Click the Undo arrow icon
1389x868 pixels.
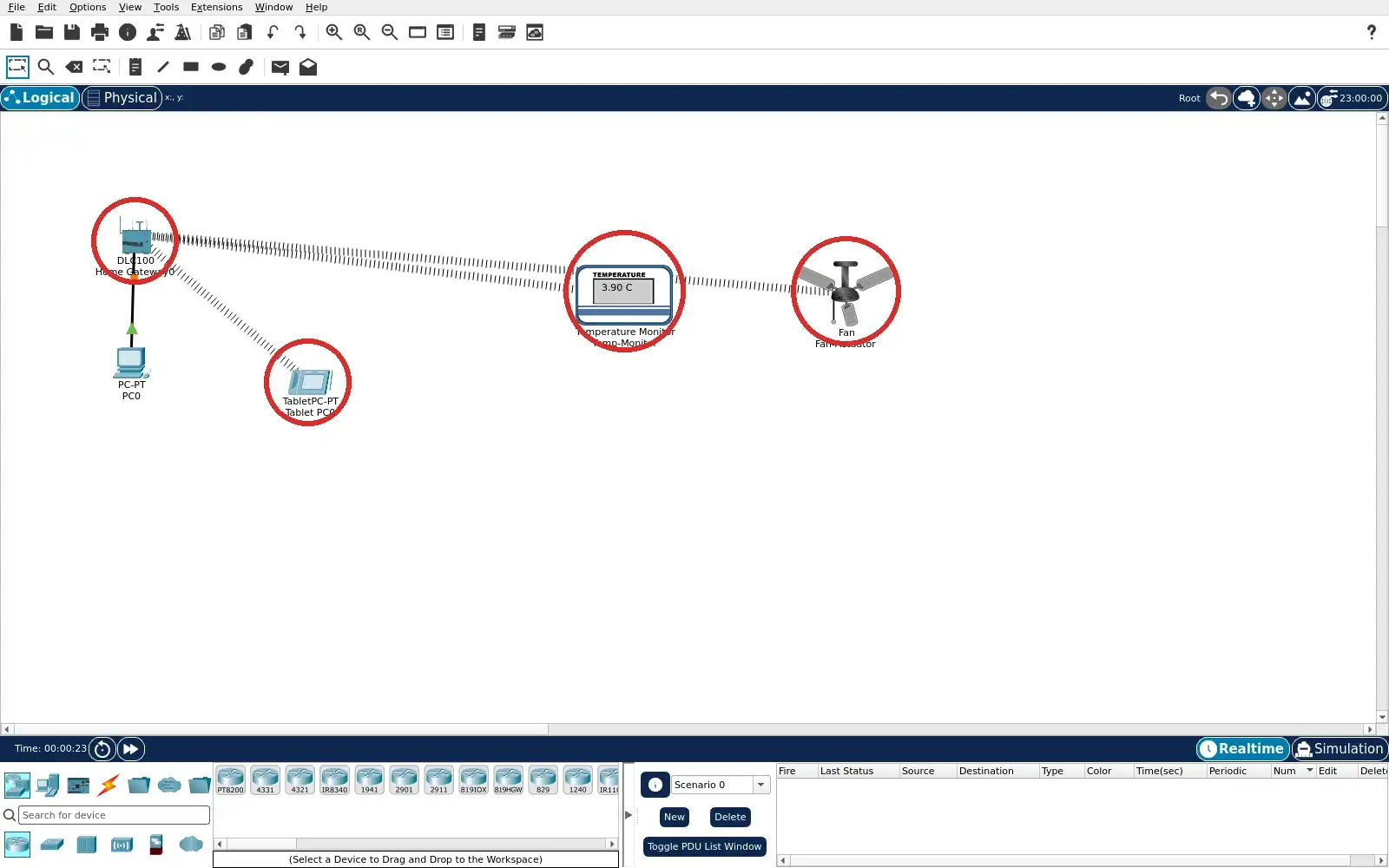coord(273,32)
